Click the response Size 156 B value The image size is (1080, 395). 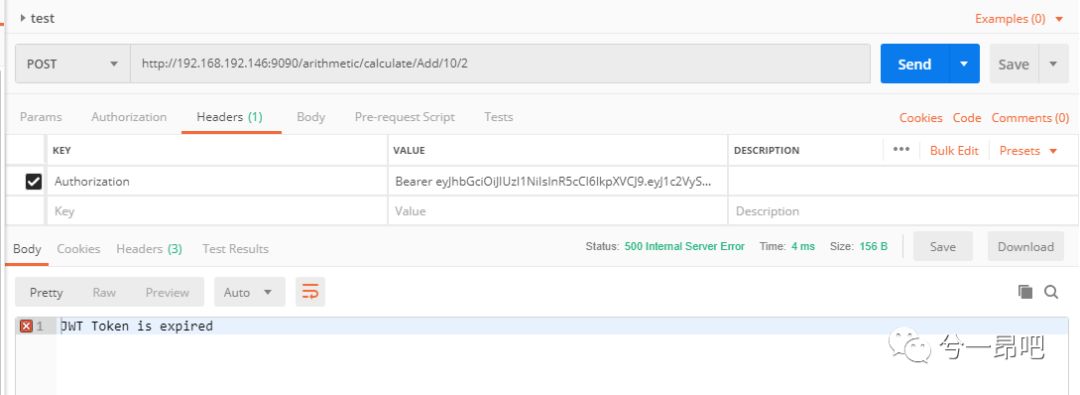873,246
